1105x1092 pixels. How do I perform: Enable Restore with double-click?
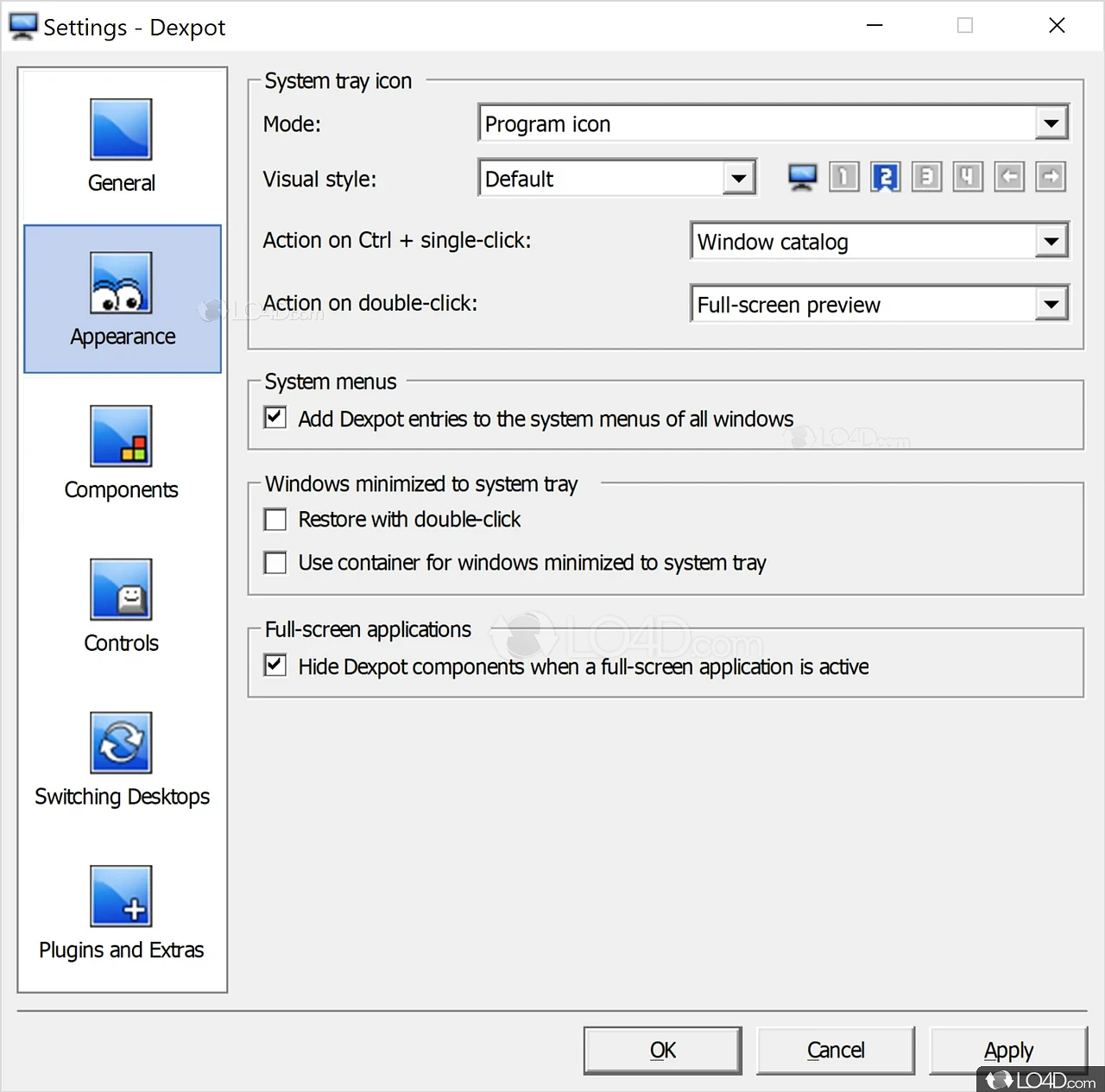click(275, 519)
